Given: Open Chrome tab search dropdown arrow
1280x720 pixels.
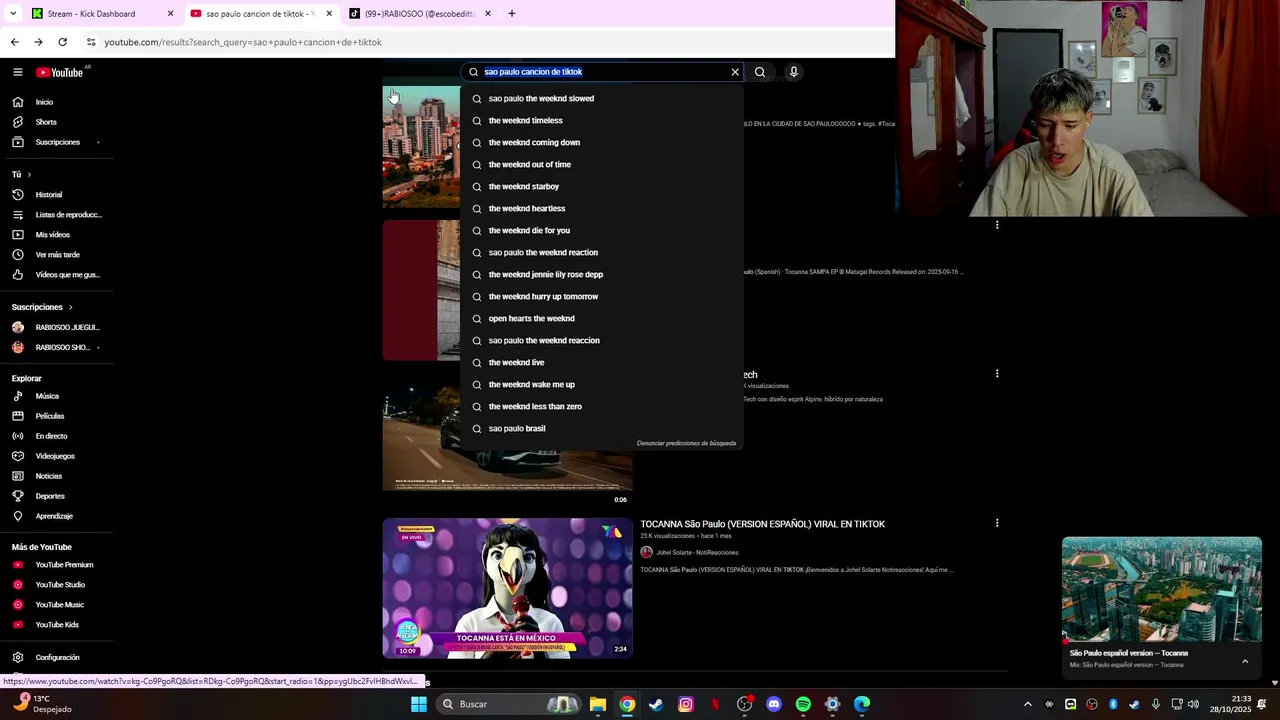Looking at the screenshot, I should (x=13, y=14).
